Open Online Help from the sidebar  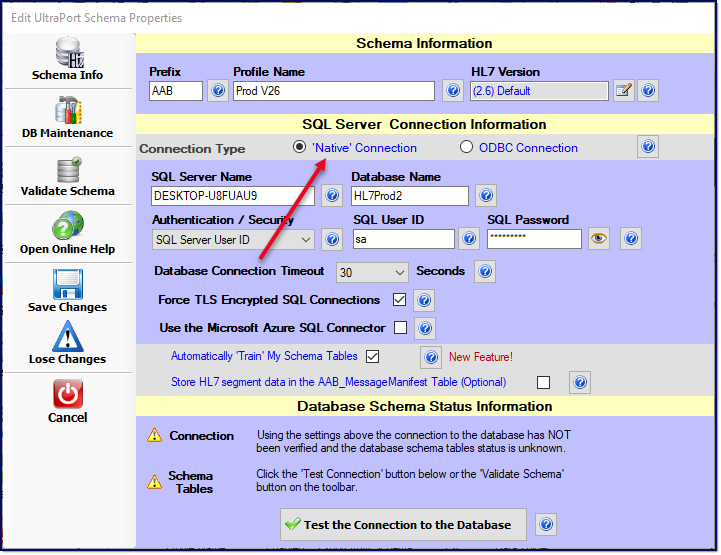coord(68,228)
